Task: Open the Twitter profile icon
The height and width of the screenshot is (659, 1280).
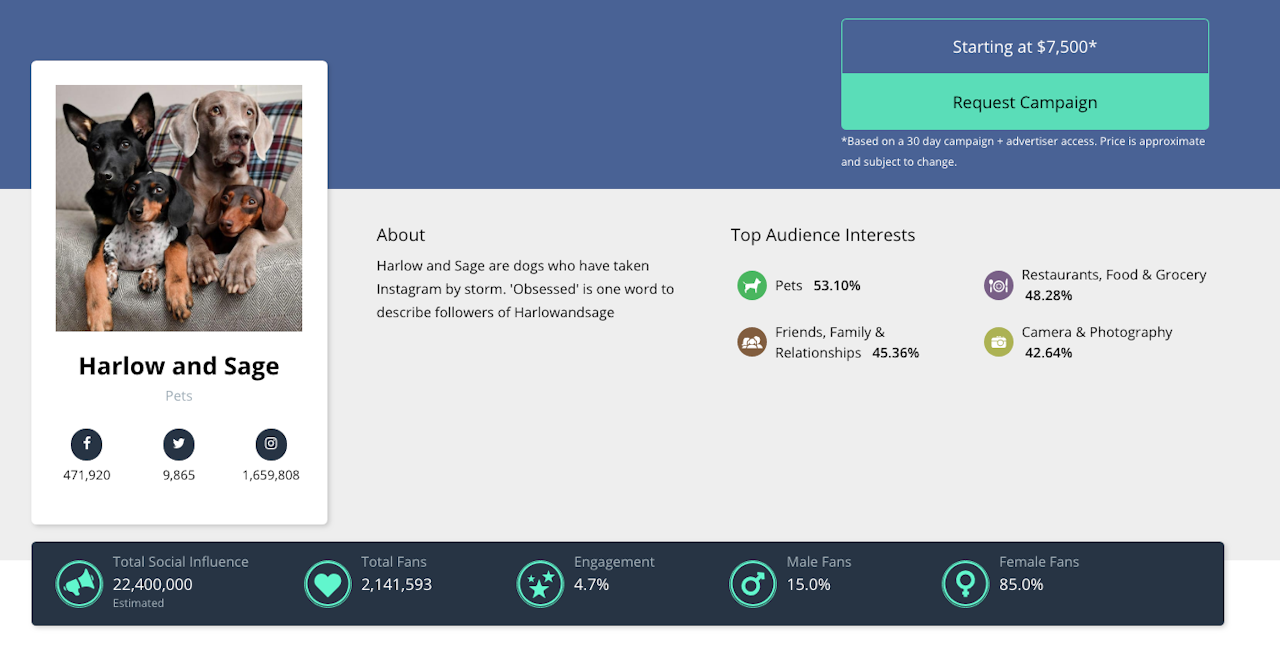Action: [x=179, y=444]
